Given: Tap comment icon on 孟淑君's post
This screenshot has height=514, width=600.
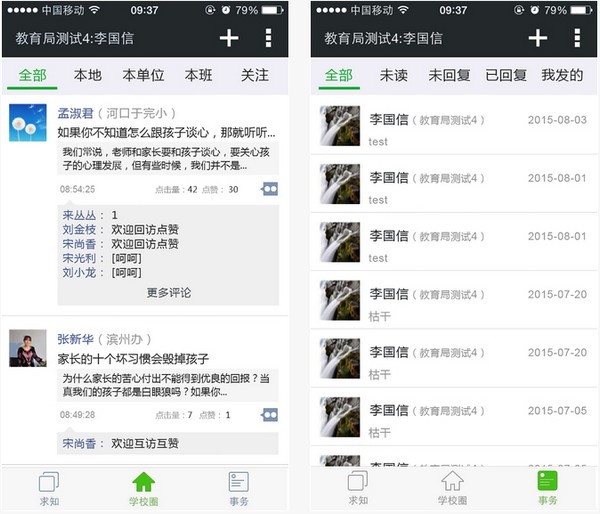Looking at the screenshot, I should pyautogui.click(x=270, y=189).
